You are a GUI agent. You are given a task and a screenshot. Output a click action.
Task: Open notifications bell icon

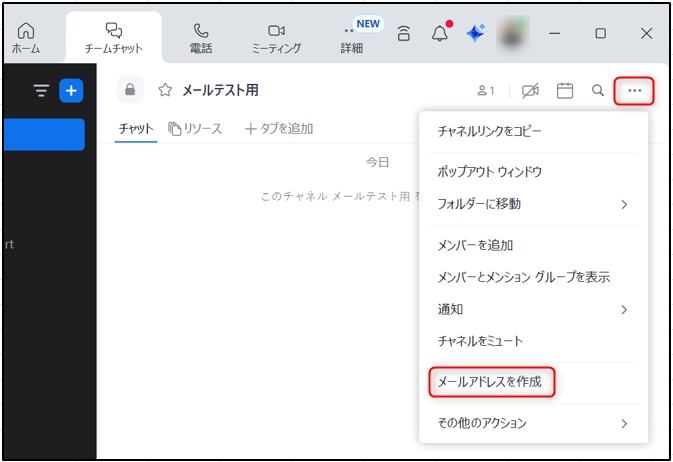pyautogui.click(x=440, y=33)
